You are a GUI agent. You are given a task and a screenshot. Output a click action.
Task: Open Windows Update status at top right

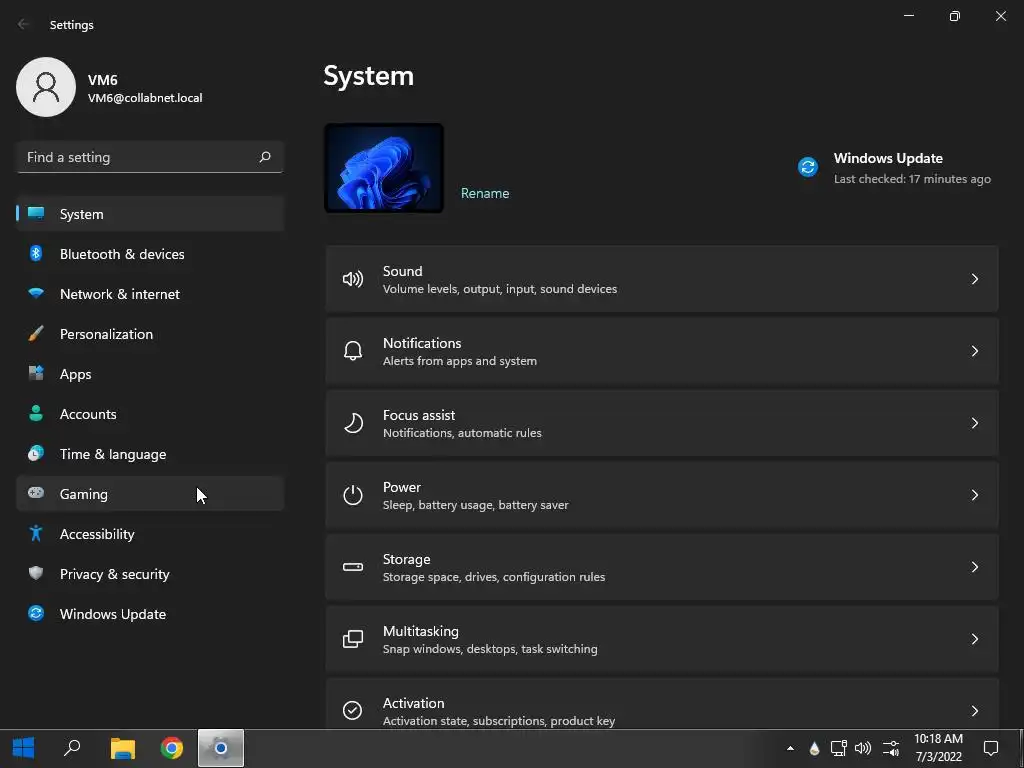pos(895,168)
